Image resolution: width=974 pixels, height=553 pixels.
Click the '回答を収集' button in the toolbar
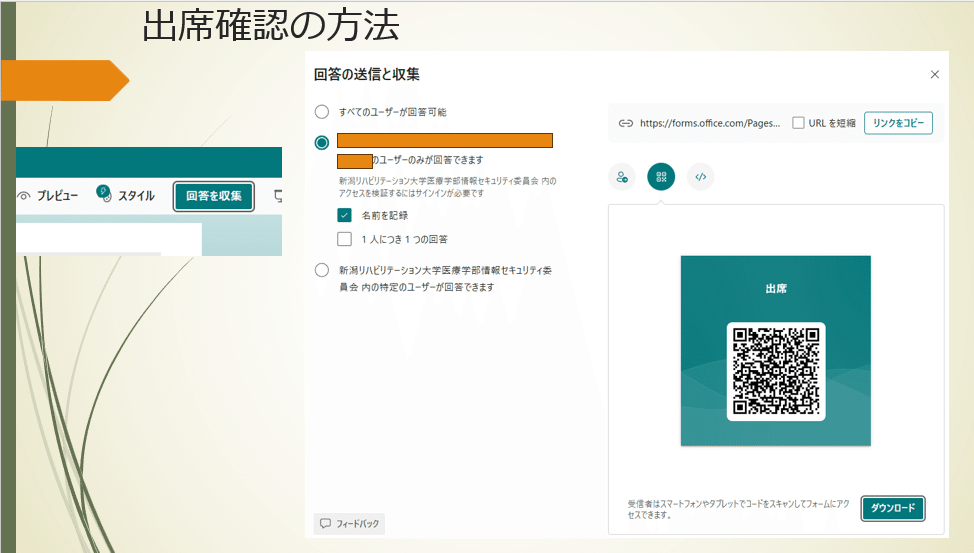pos(214,196)
